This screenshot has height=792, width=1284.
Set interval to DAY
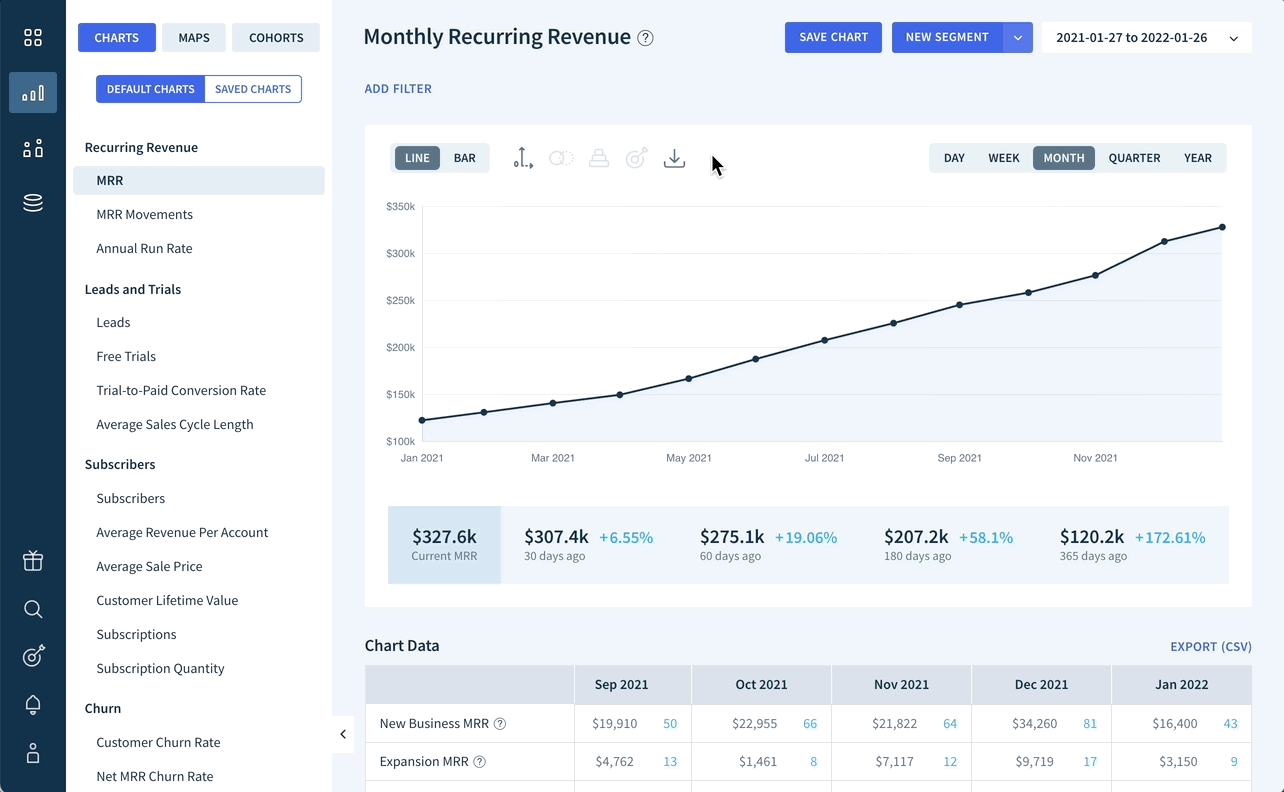(954, 158)
